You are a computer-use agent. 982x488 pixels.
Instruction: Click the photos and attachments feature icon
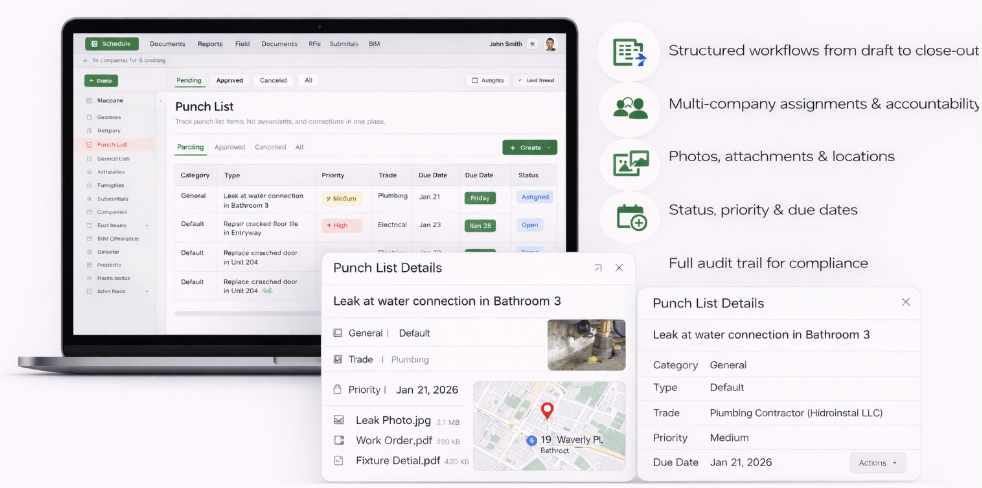[x=631, y=164]
